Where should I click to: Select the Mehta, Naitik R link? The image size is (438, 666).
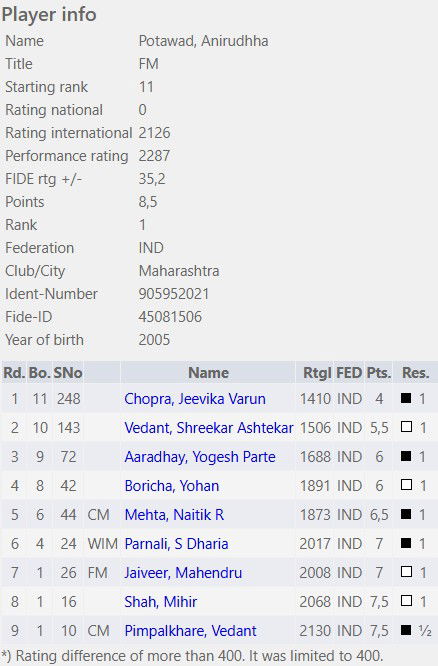click(174, 515)
